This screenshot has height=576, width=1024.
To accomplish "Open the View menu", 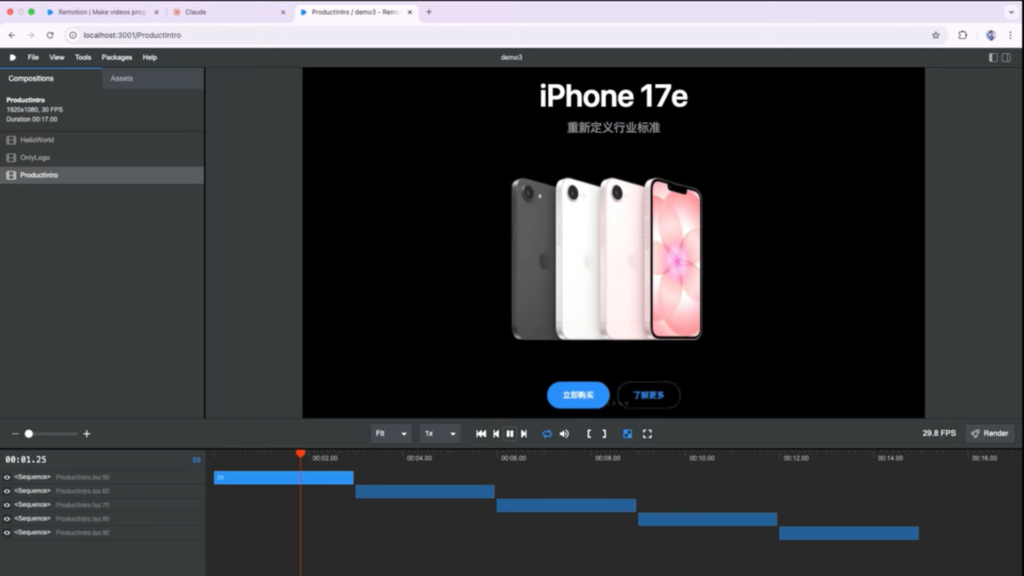I will (57, 57).
